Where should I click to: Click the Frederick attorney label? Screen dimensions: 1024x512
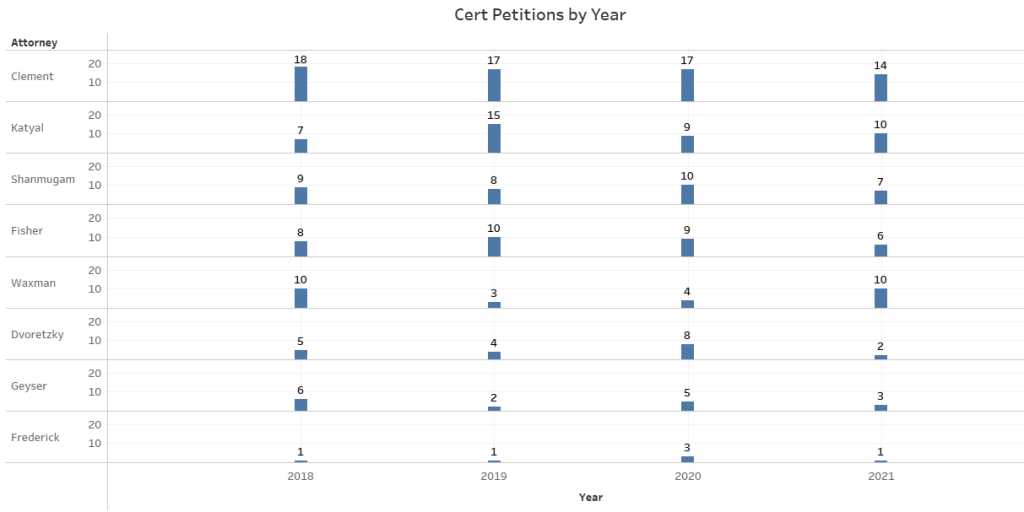(35, 437)
